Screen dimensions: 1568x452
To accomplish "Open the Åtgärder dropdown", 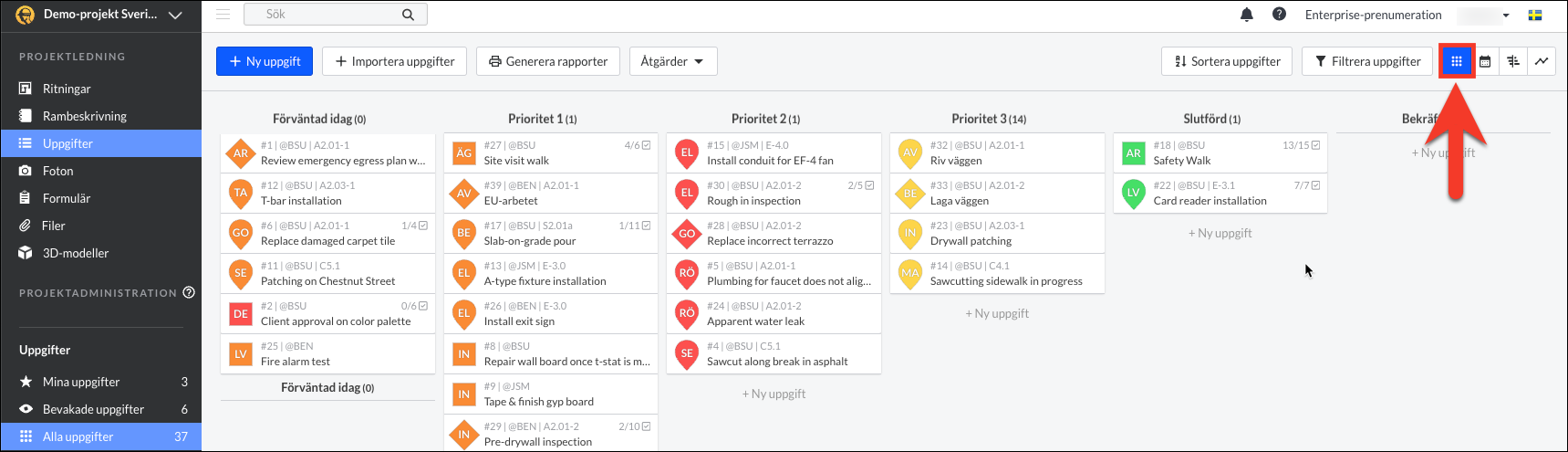I will click(672, 61).
